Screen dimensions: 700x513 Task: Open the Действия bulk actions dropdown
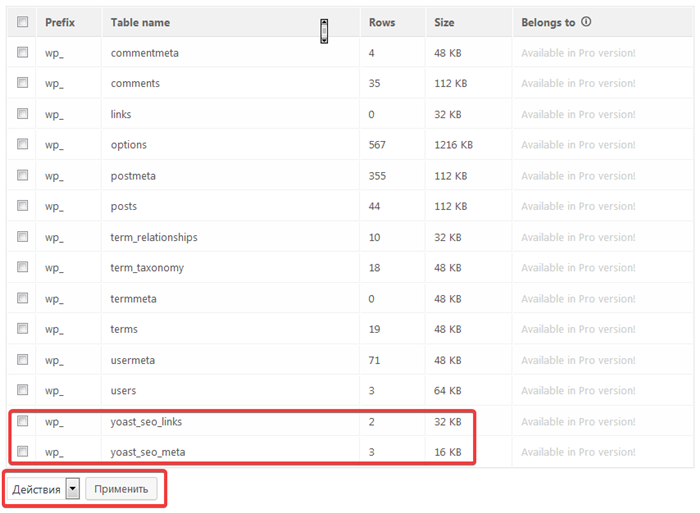tap(43, 489)
